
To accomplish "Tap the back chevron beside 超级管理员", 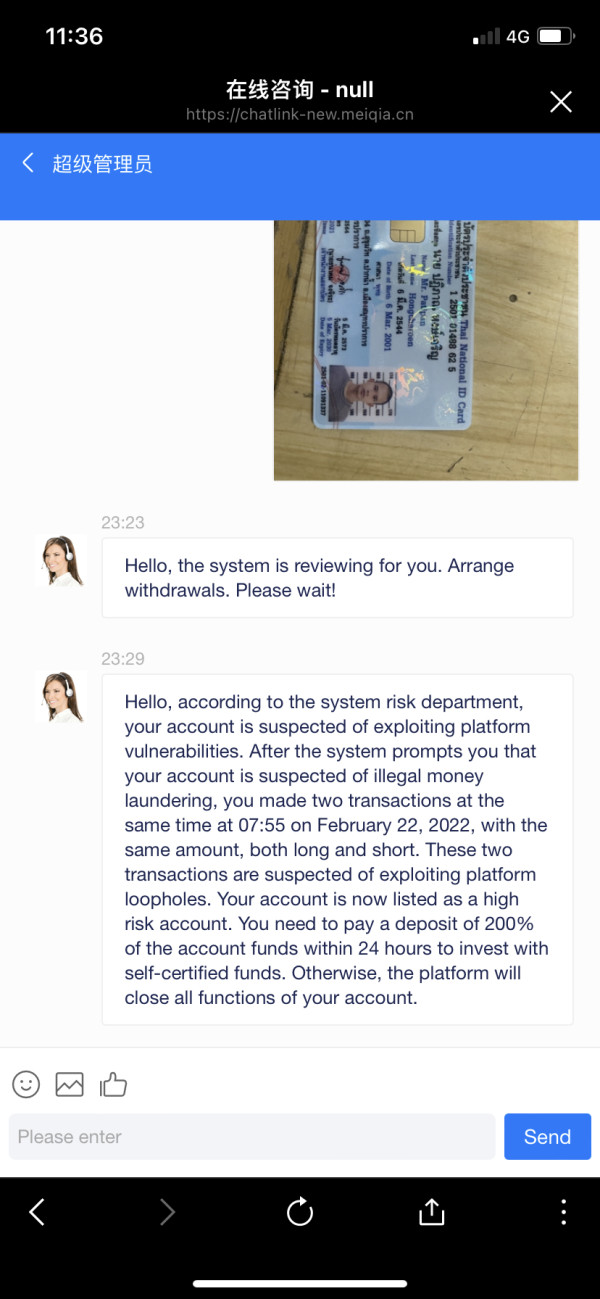I will (x=28, y=163).
